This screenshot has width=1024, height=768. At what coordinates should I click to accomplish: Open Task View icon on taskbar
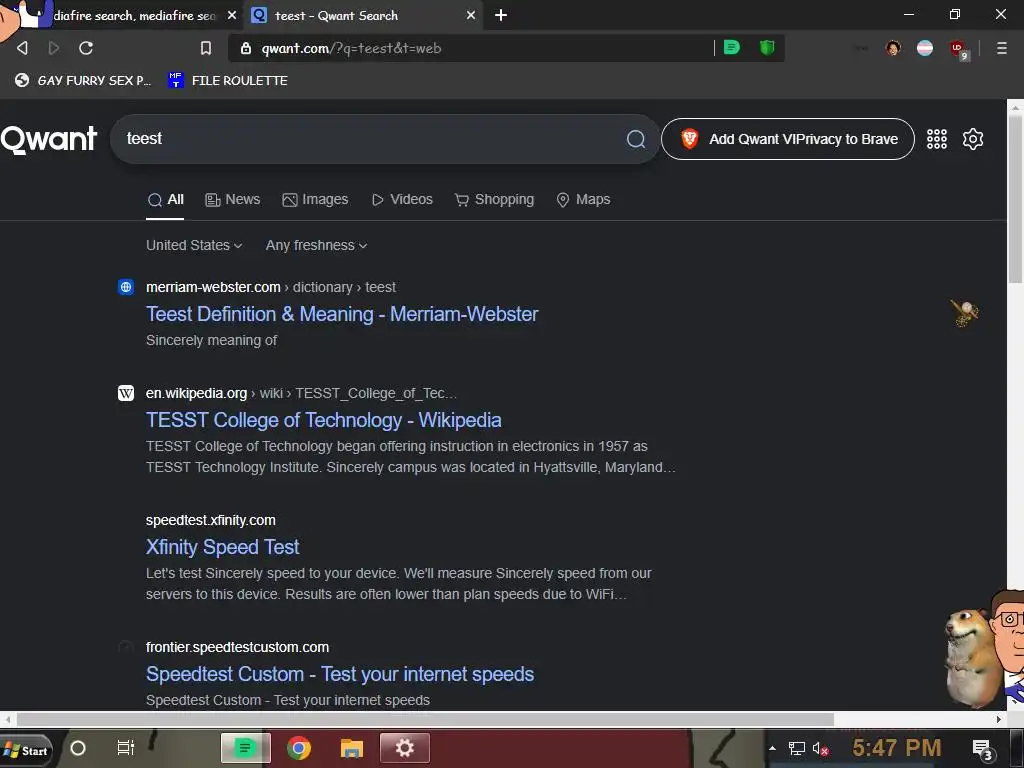[125, 748]
